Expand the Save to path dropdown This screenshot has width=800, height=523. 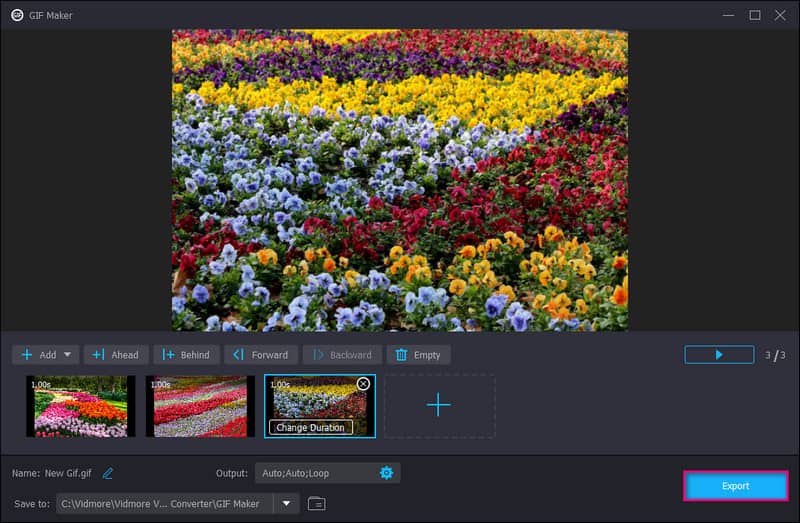[286, 503]
